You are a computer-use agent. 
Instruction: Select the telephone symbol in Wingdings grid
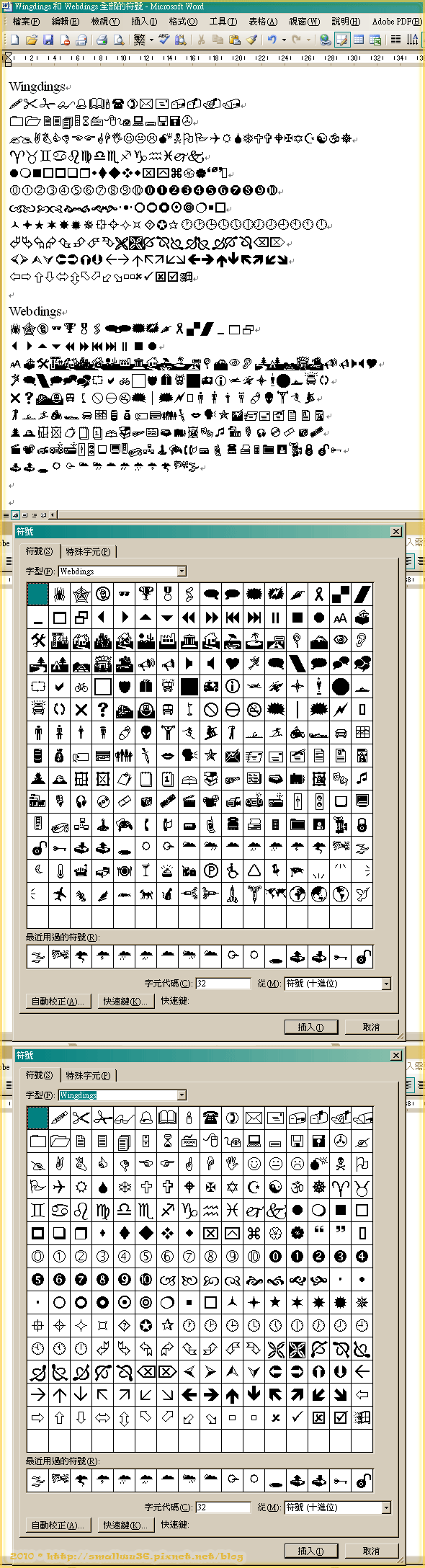pos(211,1118)
